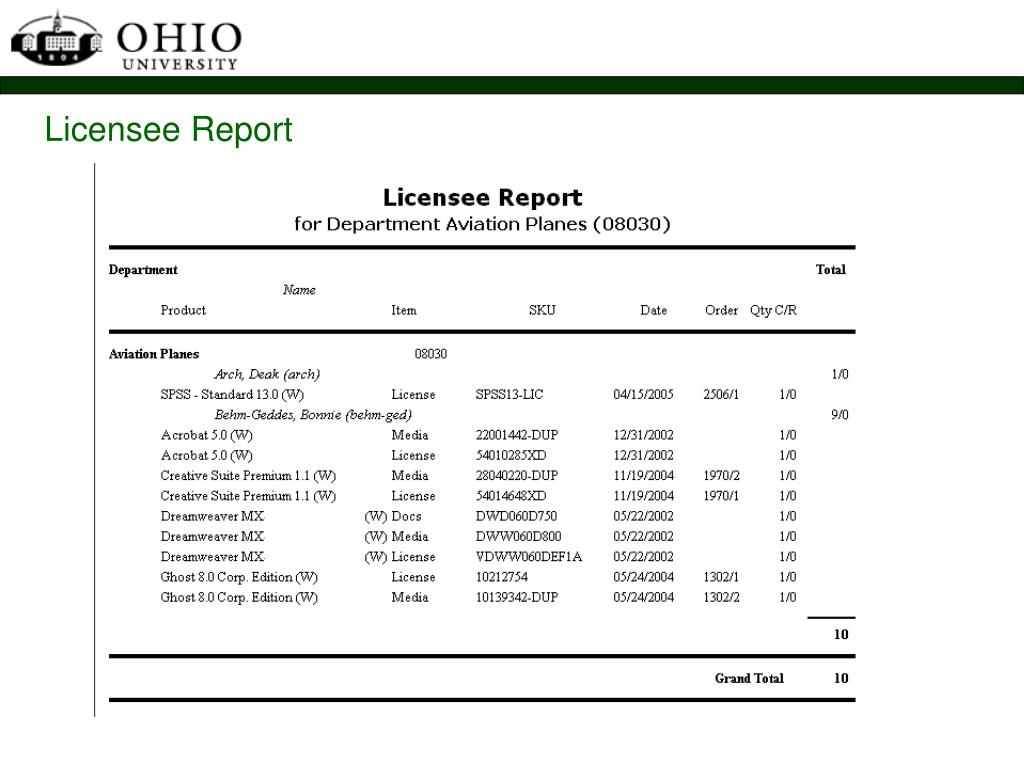
Task: Select SKU "10212754"
Action: (502, 577)
